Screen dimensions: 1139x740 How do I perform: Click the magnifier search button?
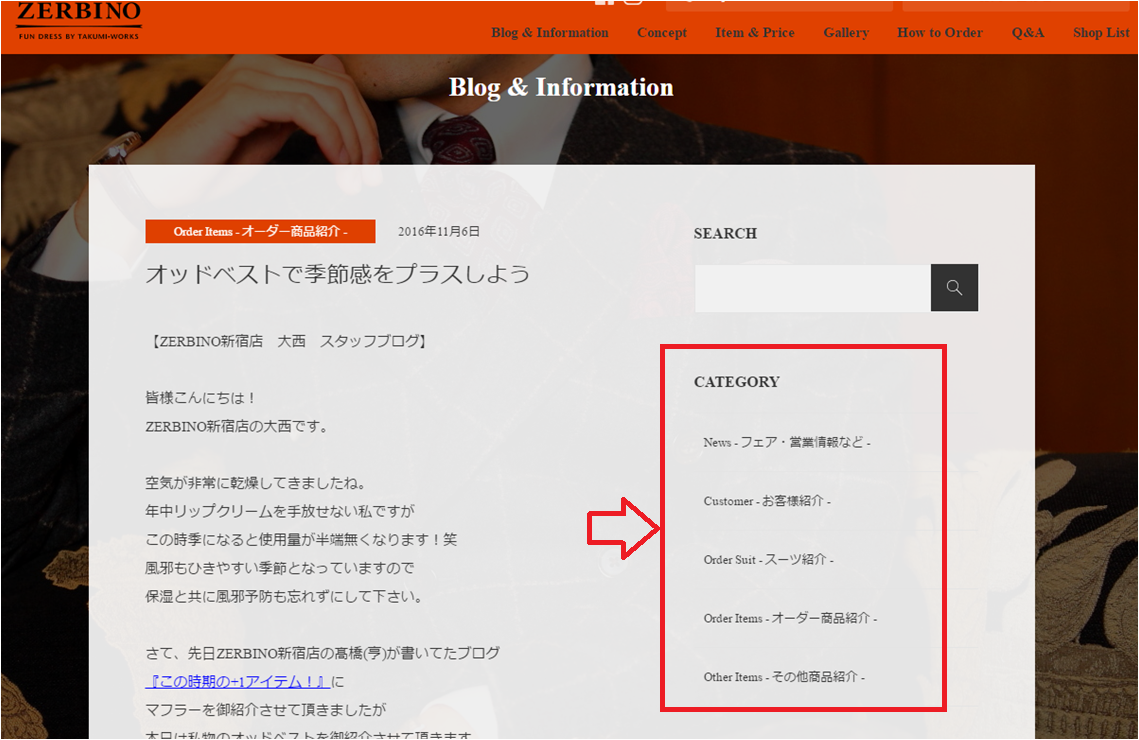click(x=954, y=288)
